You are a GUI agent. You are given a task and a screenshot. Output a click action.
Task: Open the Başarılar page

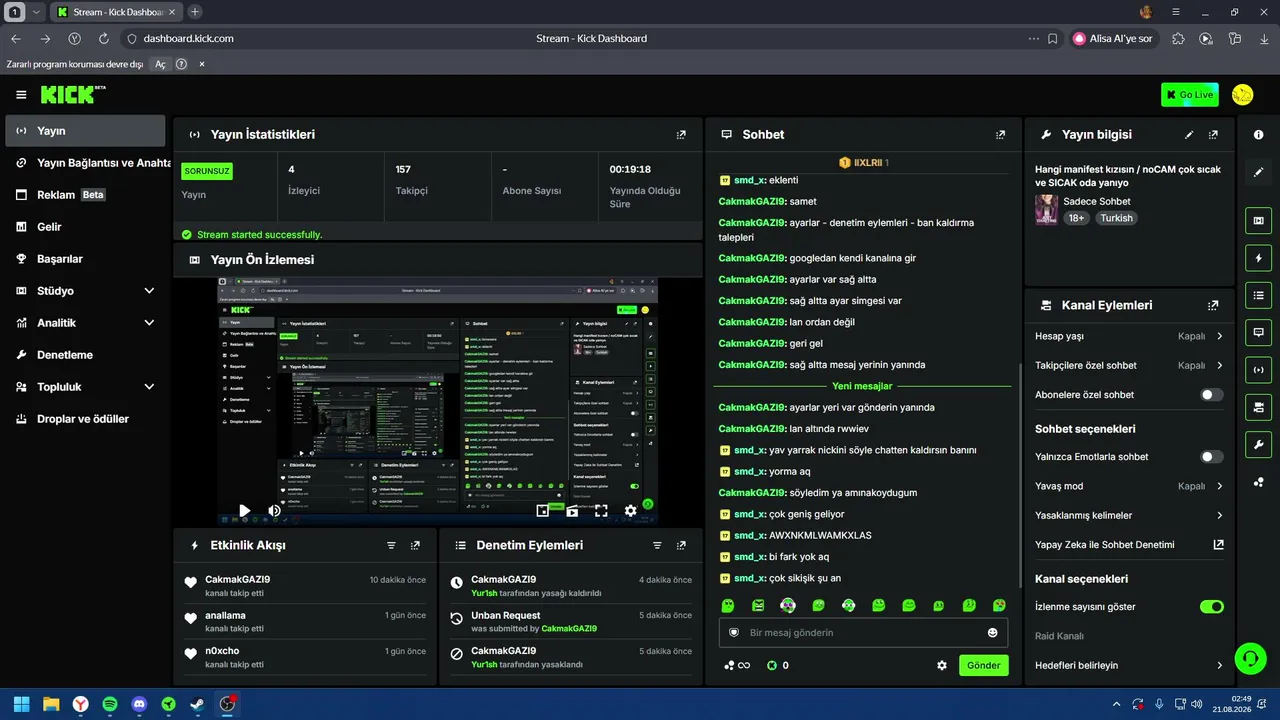(x=85, y=259)
